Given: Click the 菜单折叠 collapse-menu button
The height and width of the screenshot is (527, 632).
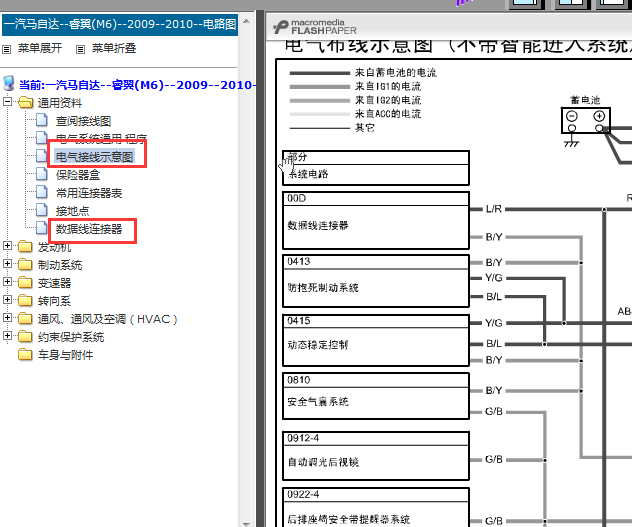Looking at the screenshot, I should coord(114,48).
